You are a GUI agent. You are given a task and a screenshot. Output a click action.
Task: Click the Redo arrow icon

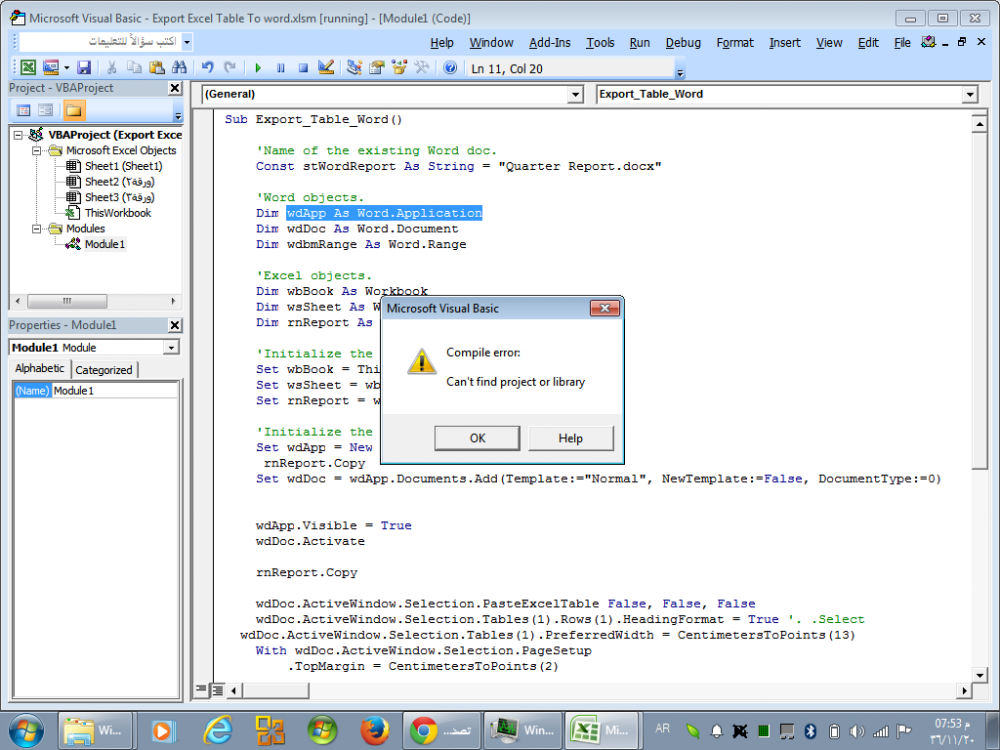pyautogui.click(x=230, y=68)
